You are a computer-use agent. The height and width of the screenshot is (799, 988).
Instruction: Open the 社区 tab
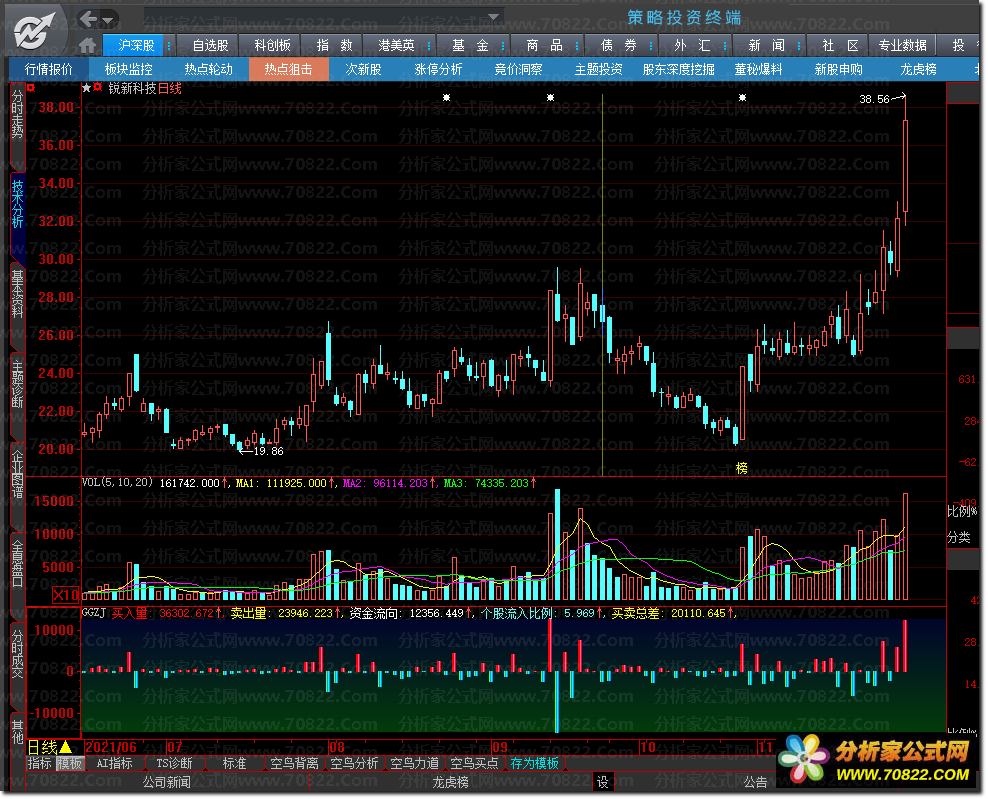click(x=840, y=45)
